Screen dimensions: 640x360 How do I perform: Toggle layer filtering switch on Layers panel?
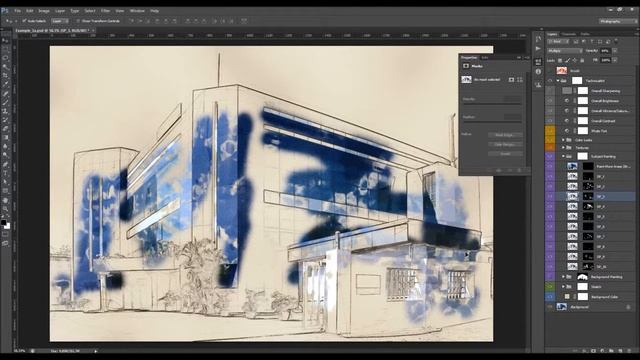(x=616, y=41)
